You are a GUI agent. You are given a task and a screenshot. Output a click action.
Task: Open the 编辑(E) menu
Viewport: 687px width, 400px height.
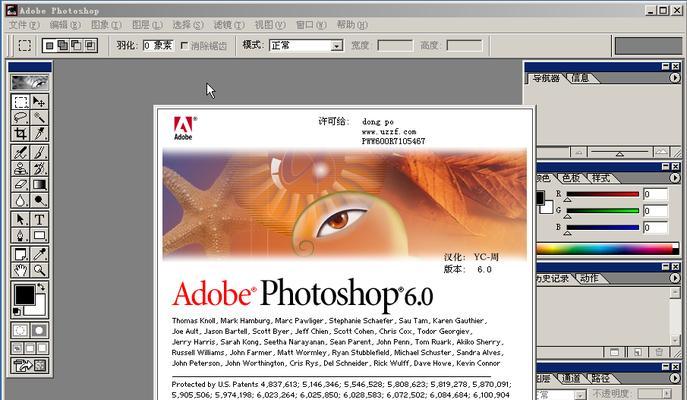pos(65,25)
